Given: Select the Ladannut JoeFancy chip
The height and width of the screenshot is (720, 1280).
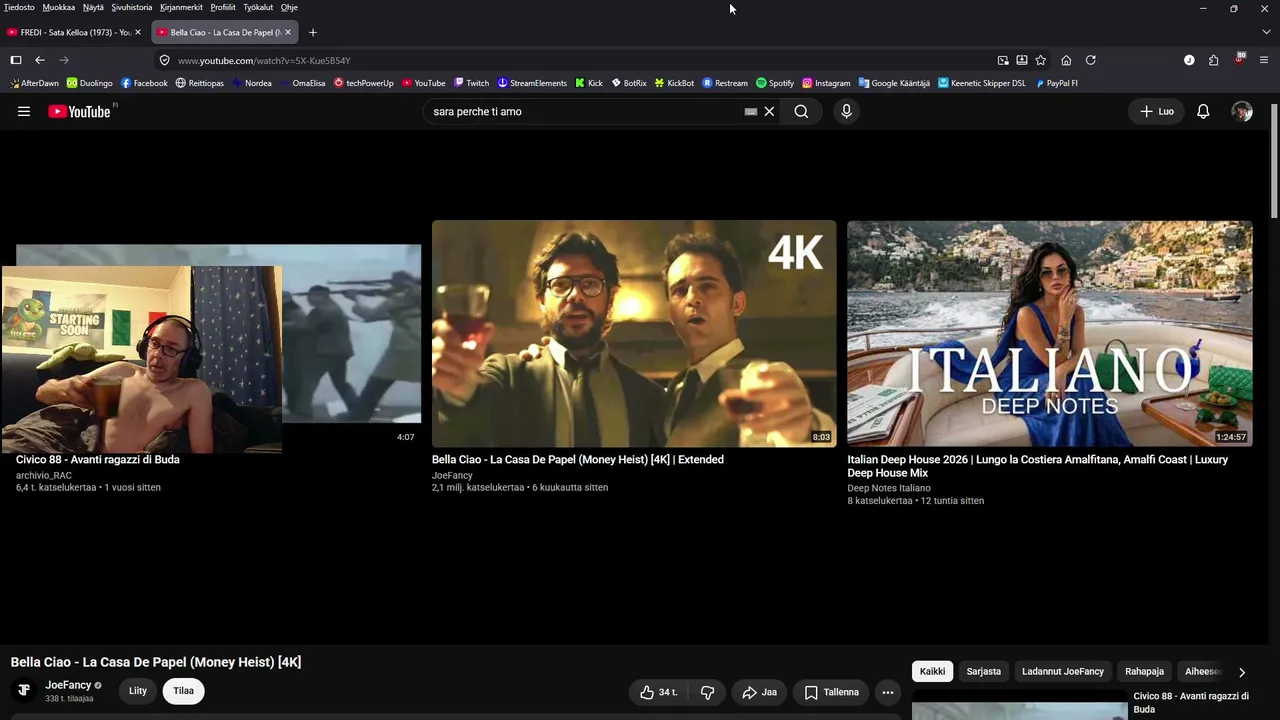Looking at the screenshot, I should tap(1063, 672).
